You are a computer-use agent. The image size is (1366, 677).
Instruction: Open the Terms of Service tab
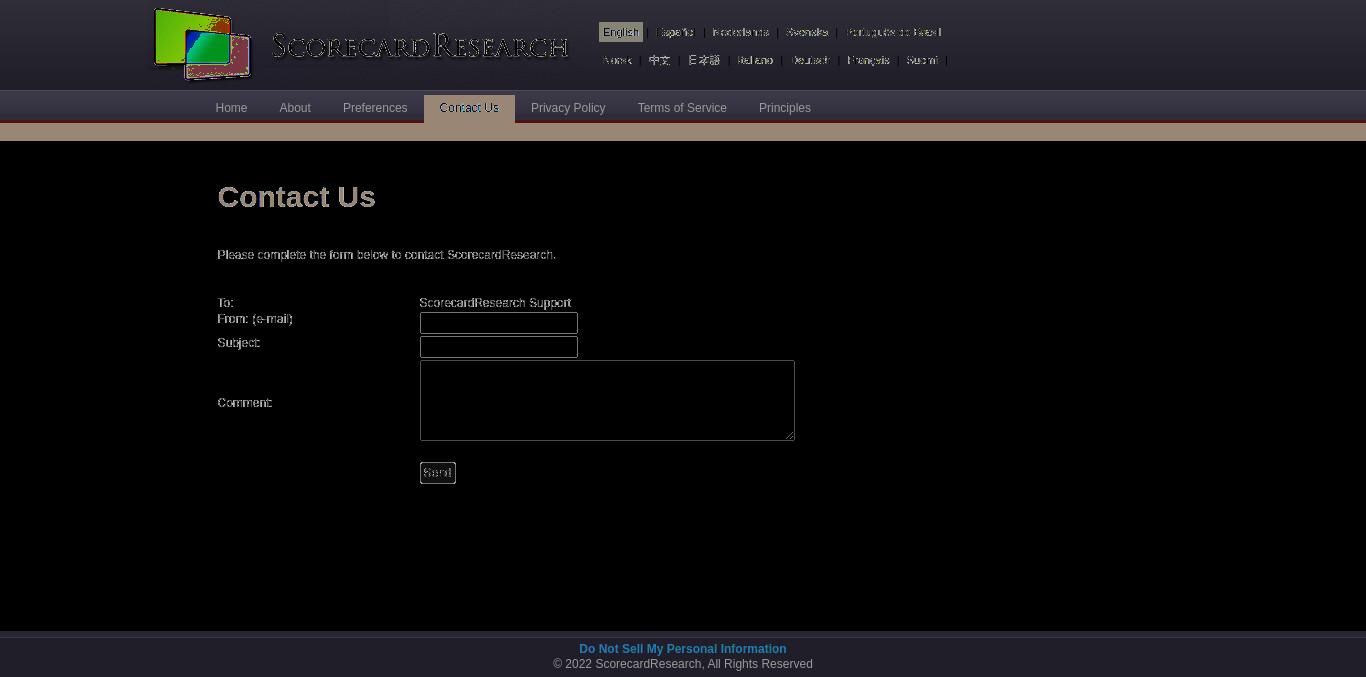682,108
